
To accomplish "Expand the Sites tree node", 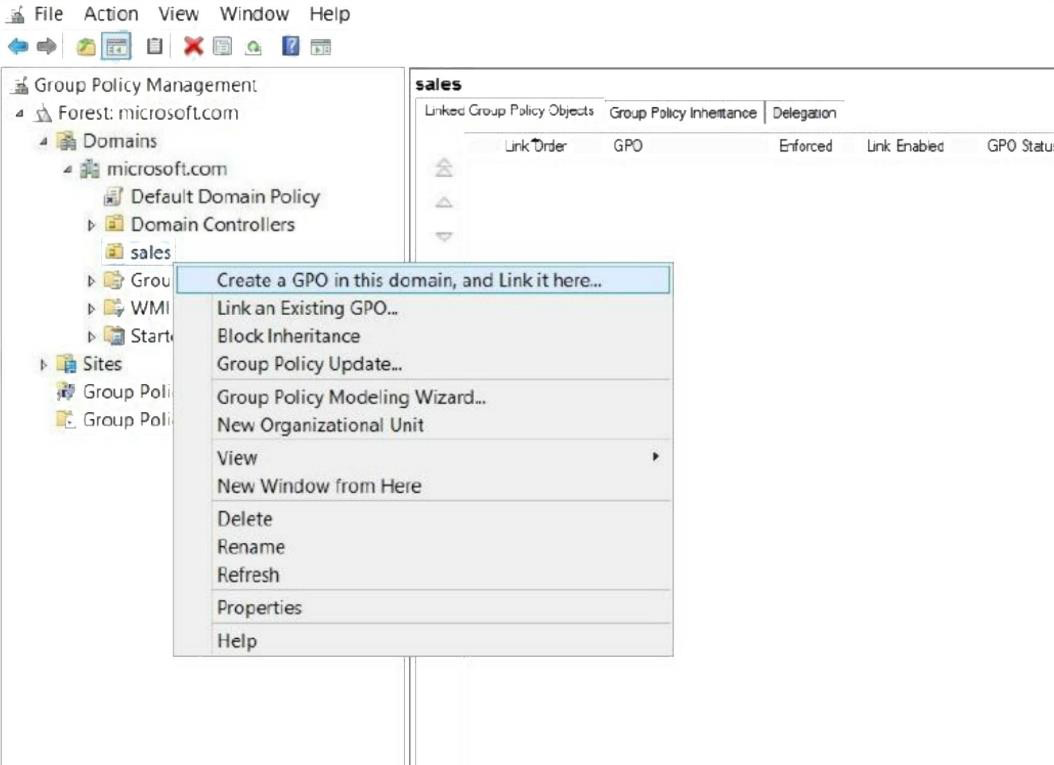I will click(43, 364).
